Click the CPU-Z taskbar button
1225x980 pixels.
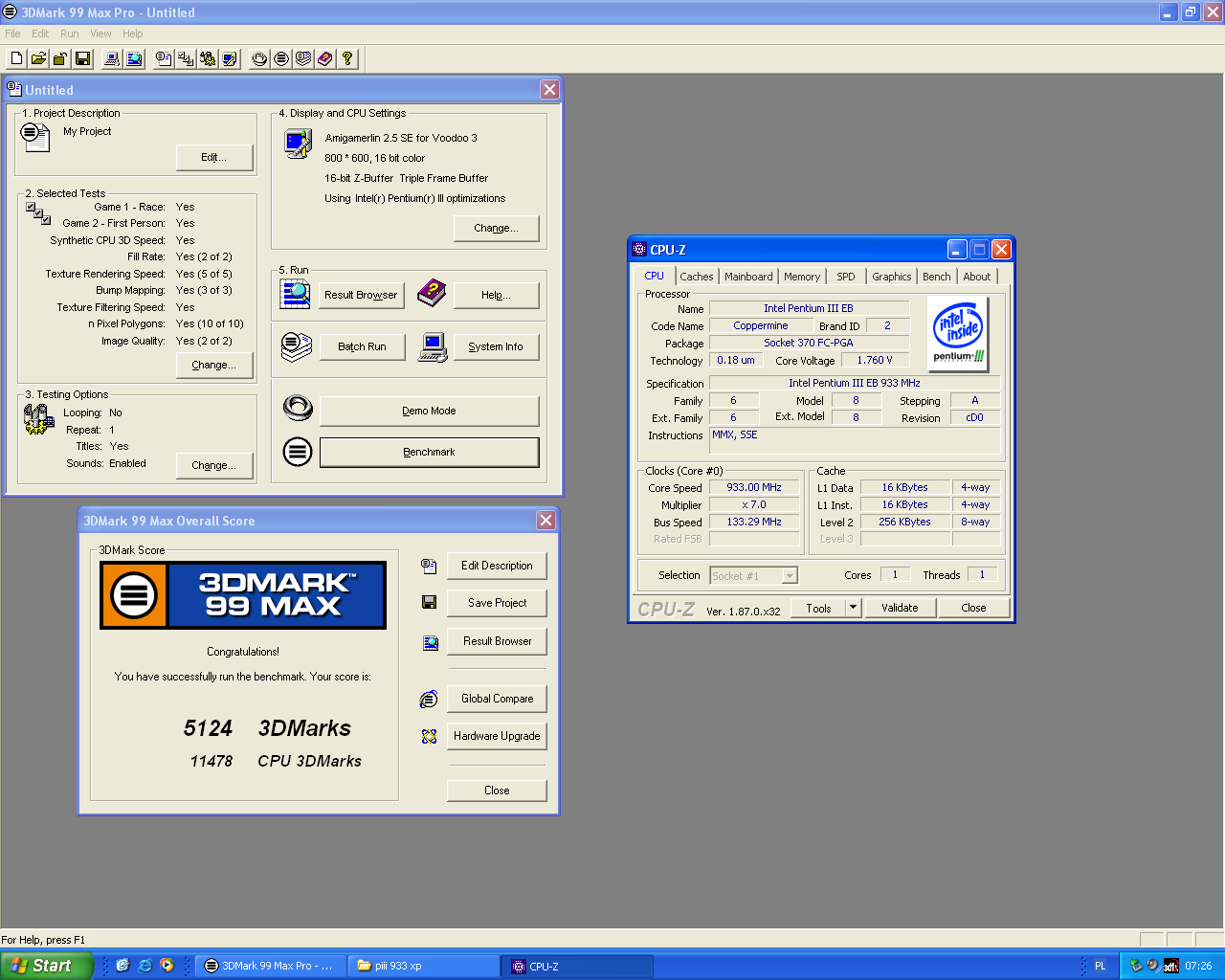(578, 966)
